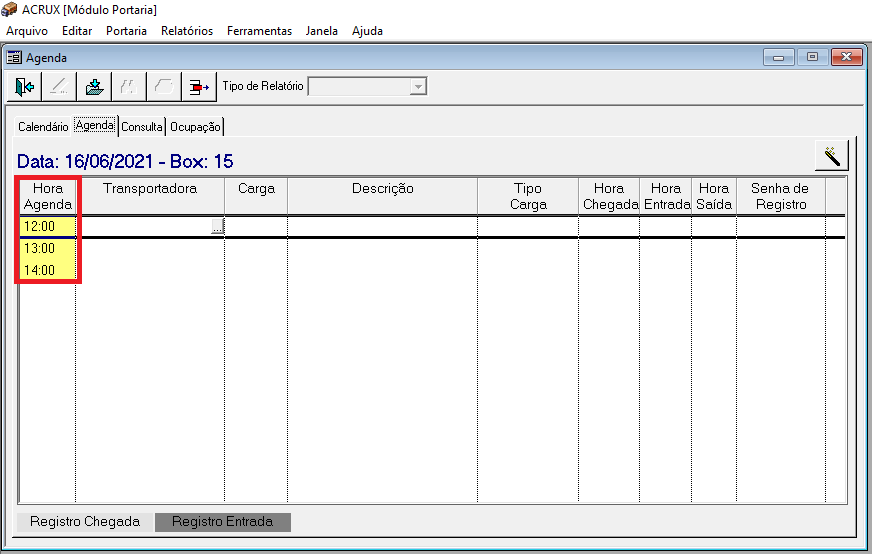The width and height of the screenshot is (872, 555).
Task: Click the greyed-out pencil edit icon
Action: pyautogui.click(x=59, y=87)
